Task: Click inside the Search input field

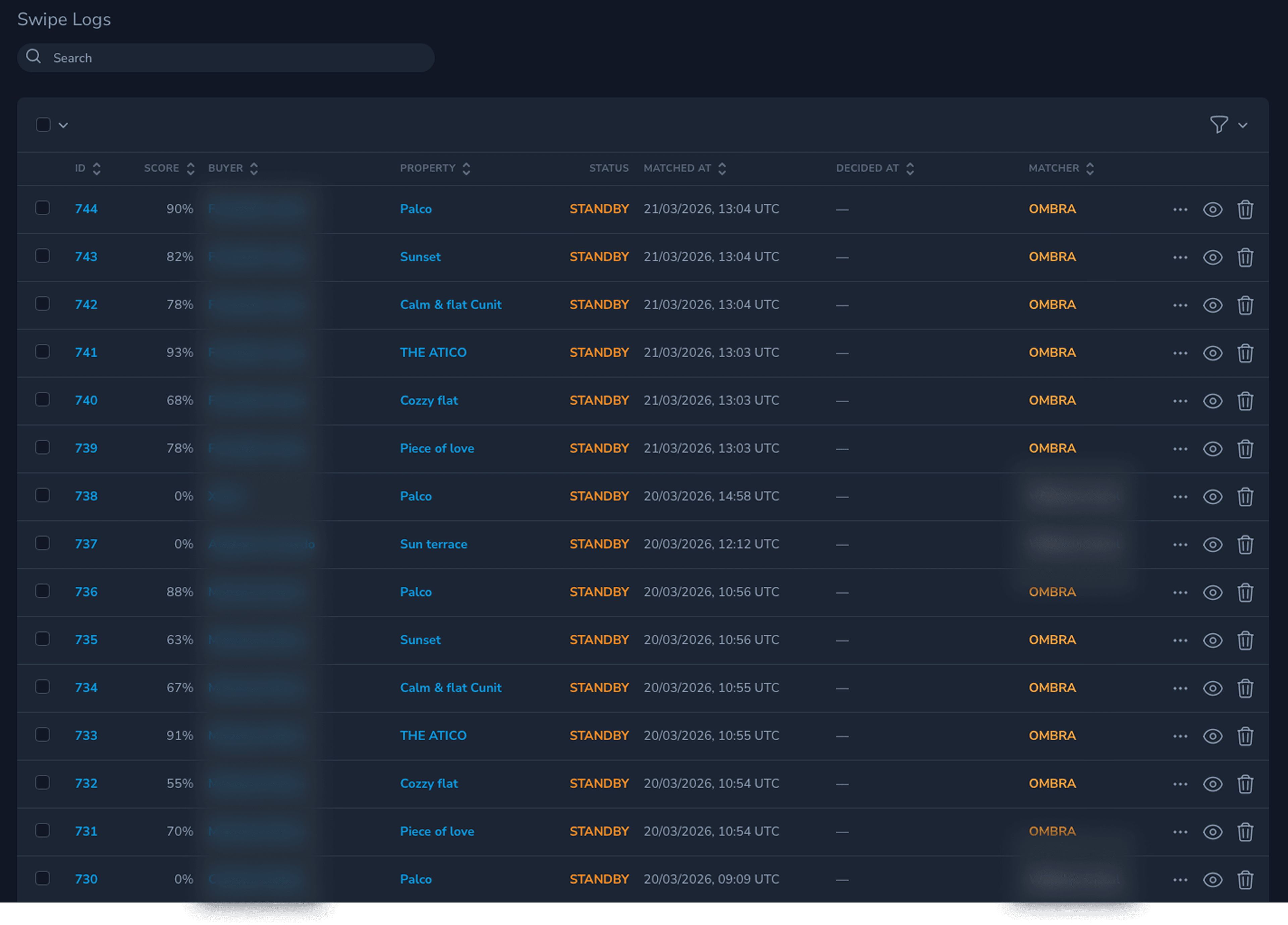Action: (x=227, y=57)
